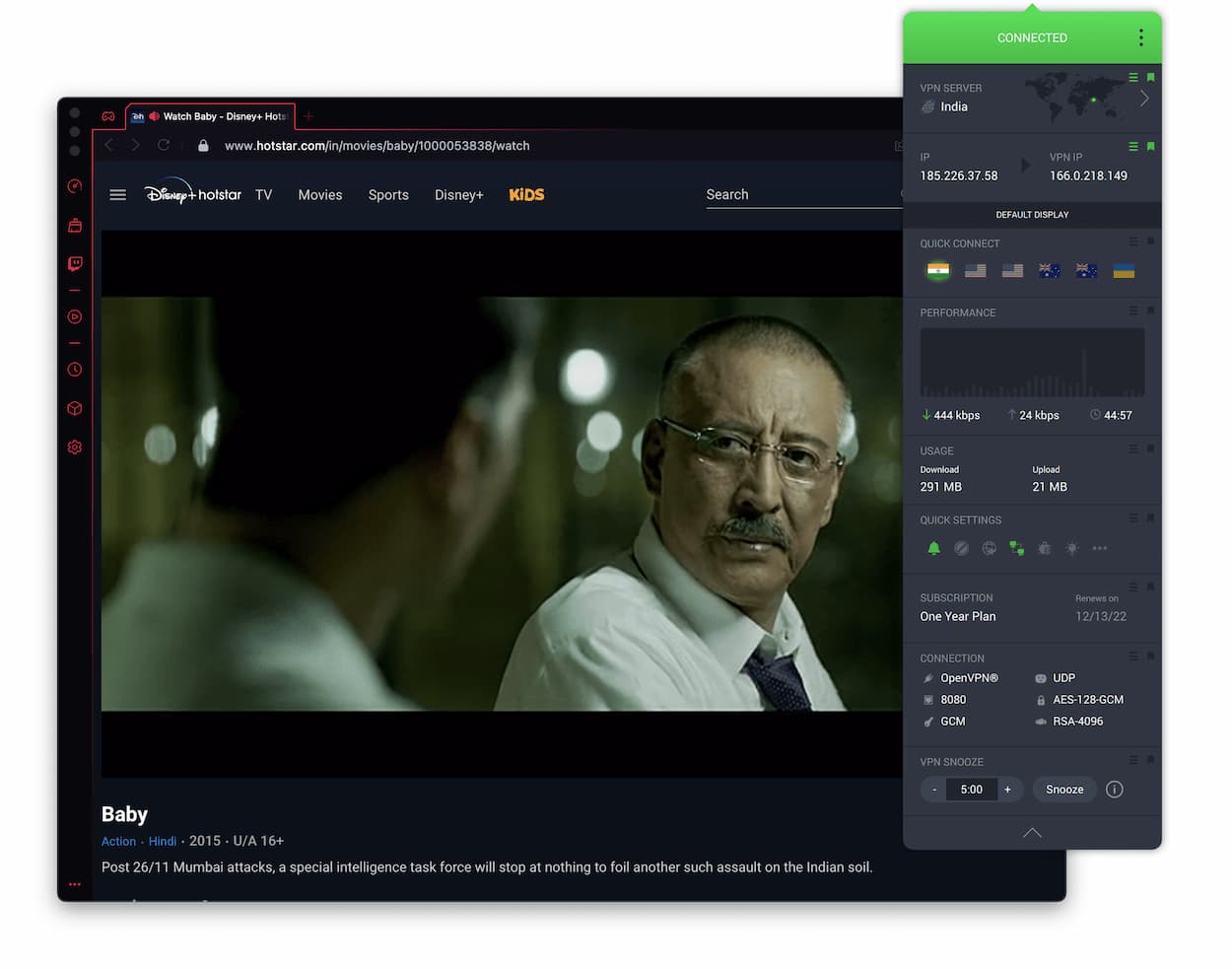Toggle the globe quick setting
The image size is (1232, 969).
990,548
